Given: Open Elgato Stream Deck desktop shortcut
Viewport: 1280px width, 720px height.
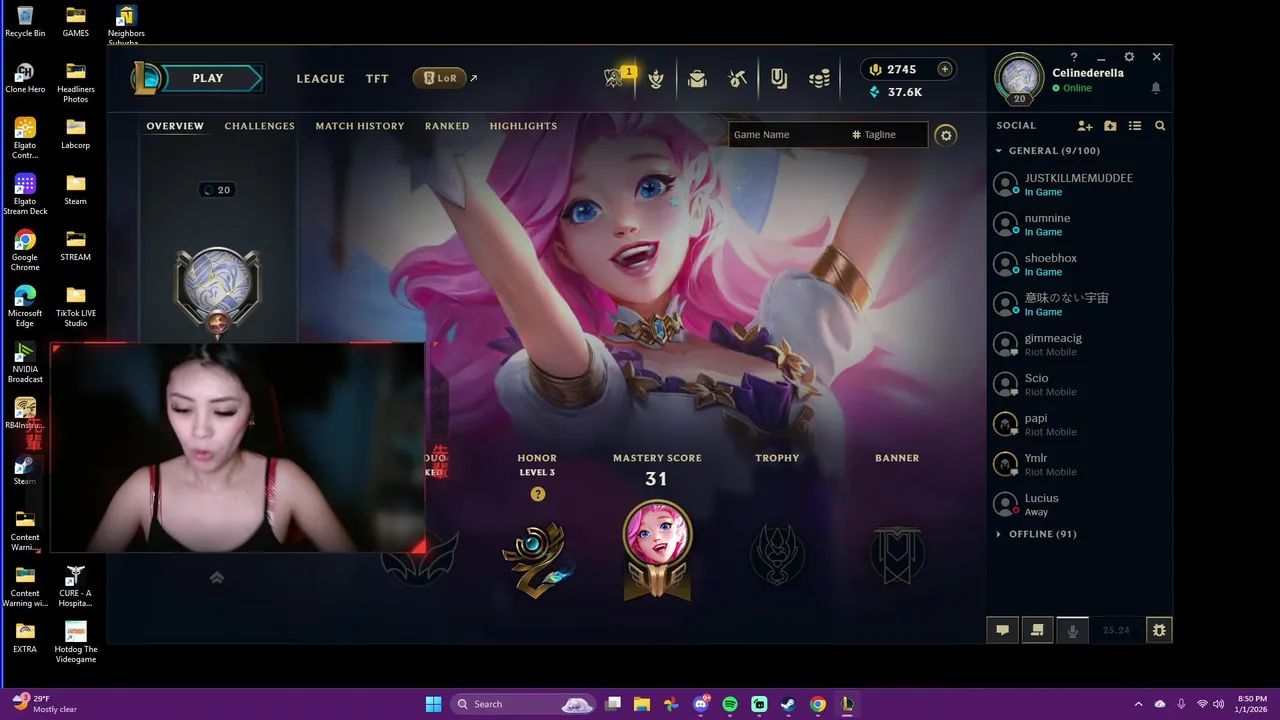Looking at the screenshot, I should tap(25, 194).
